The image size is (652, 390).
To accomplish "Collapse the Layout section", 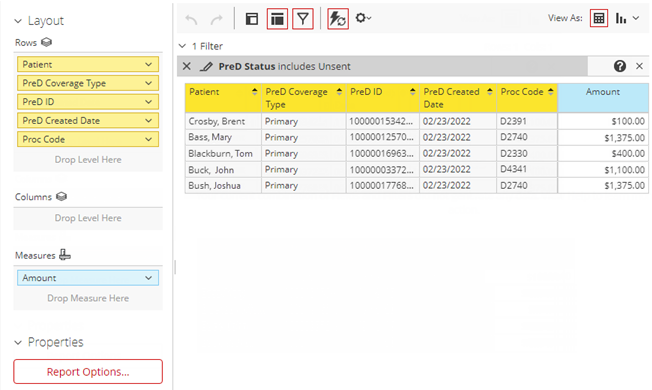I will tap(18, 21).
